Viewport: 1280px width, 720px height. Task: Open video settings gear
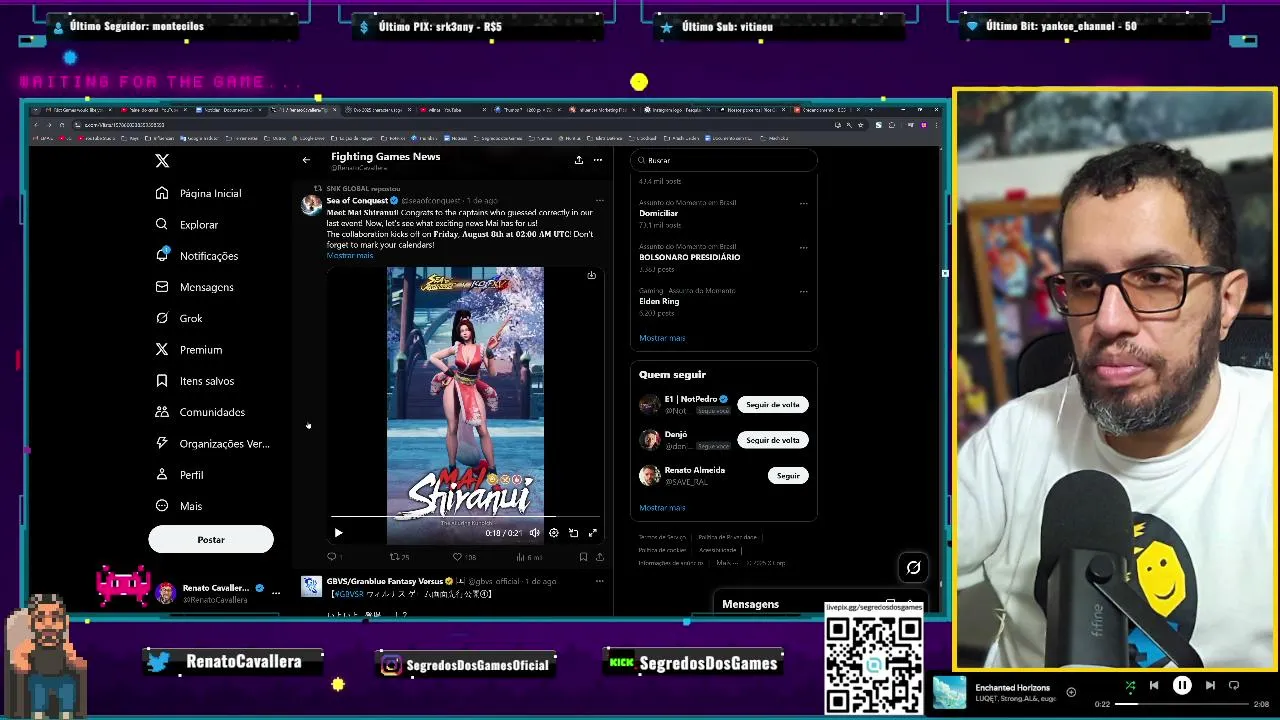point(554,533)
